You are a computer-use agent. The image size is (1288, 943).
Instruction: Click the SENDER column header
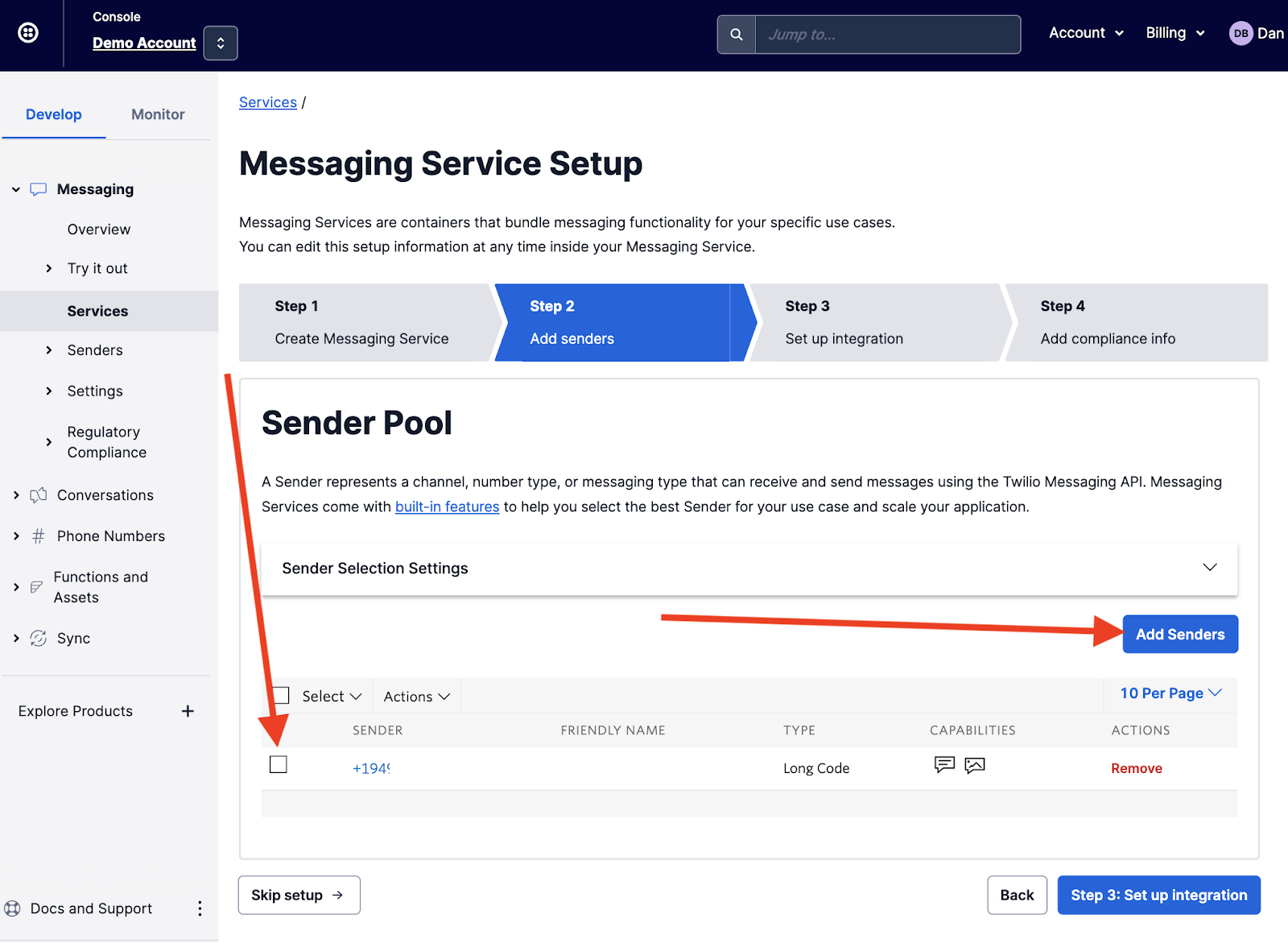[x=378, y=730]
